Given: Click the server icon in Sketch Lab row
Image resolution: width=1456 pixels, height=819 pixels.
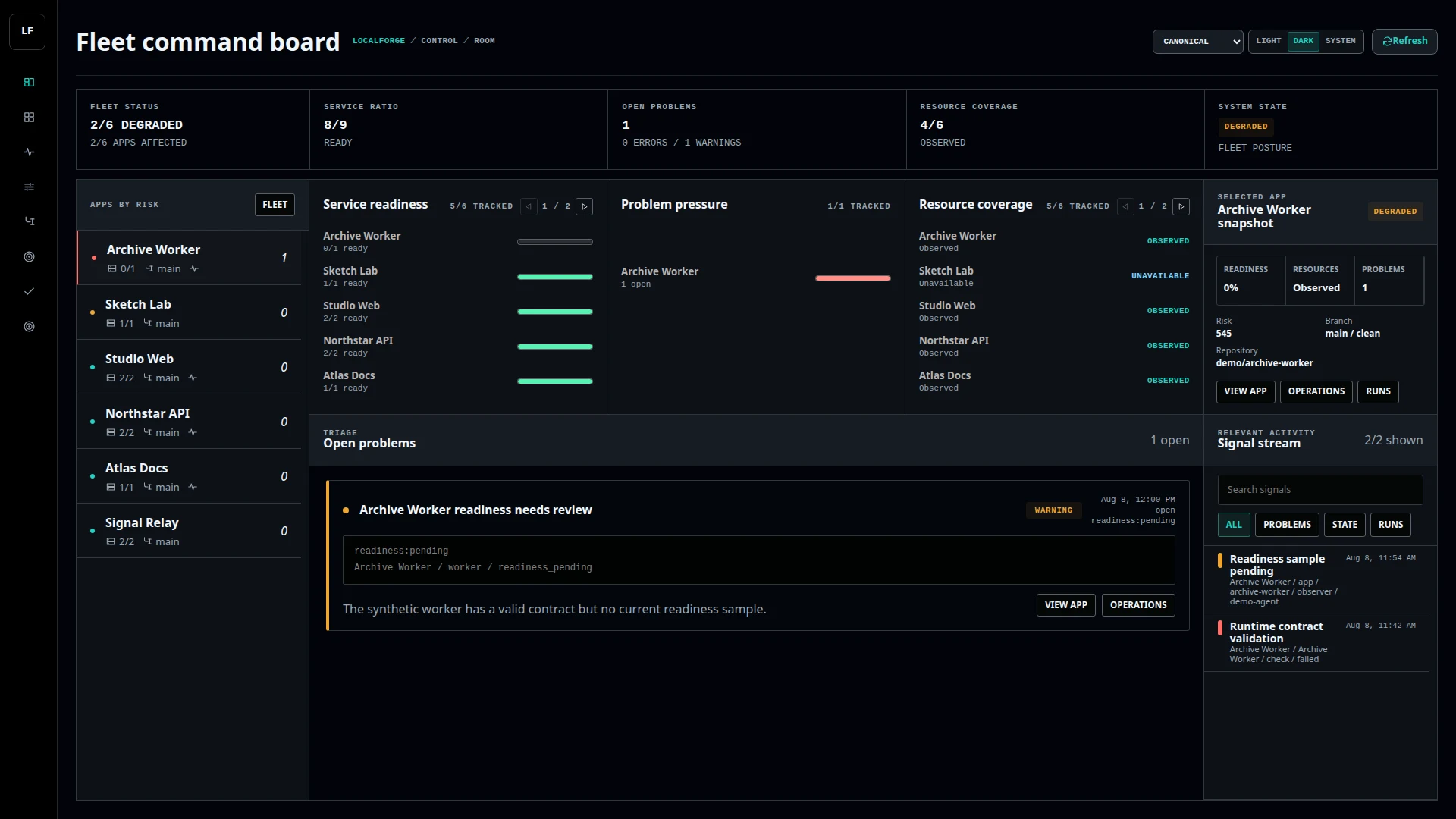Looking at the screenshot, I should [111, 323].
